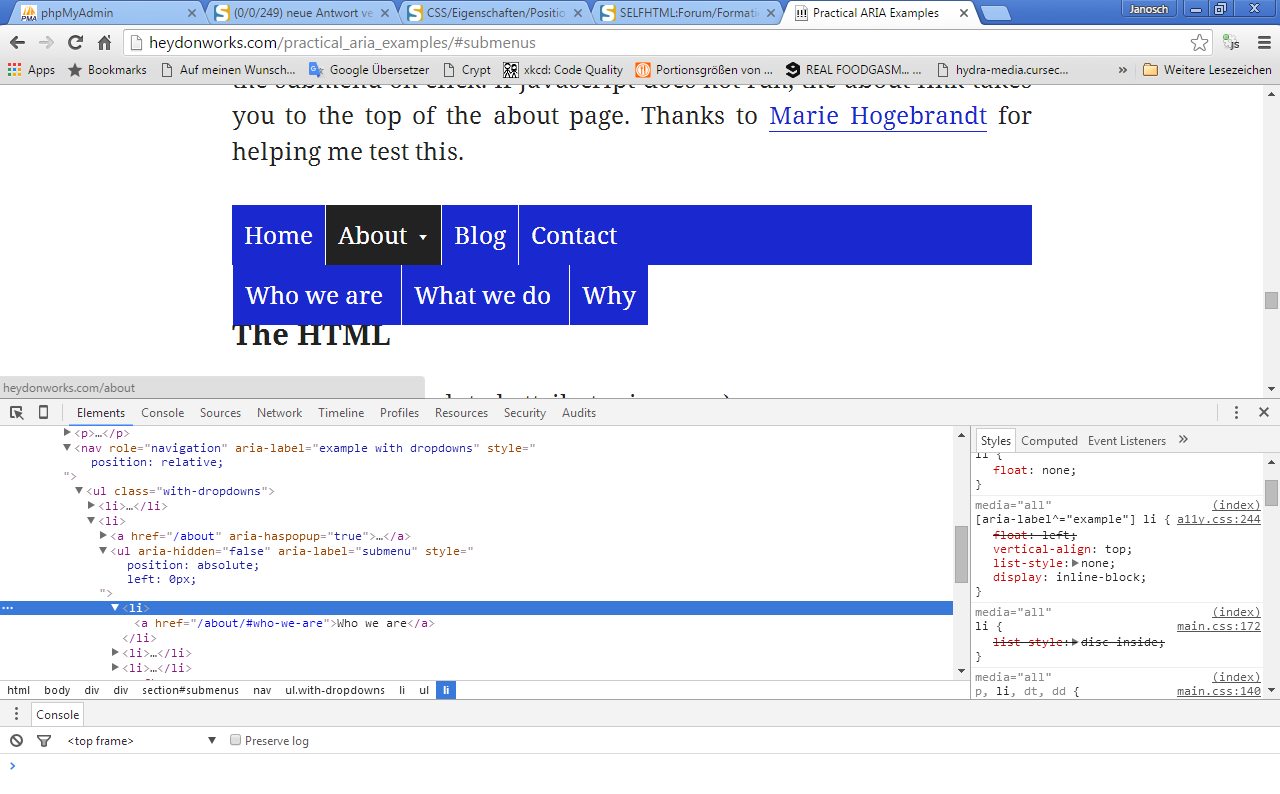Open the About menu dropdown on page
The width and height of the screenshot is (1280, 794).
(x=383, y=235)
